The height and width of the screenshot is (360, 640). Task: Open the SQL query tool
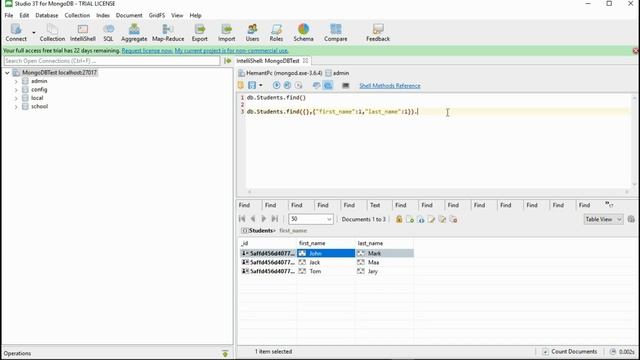(x=108, y=33)
